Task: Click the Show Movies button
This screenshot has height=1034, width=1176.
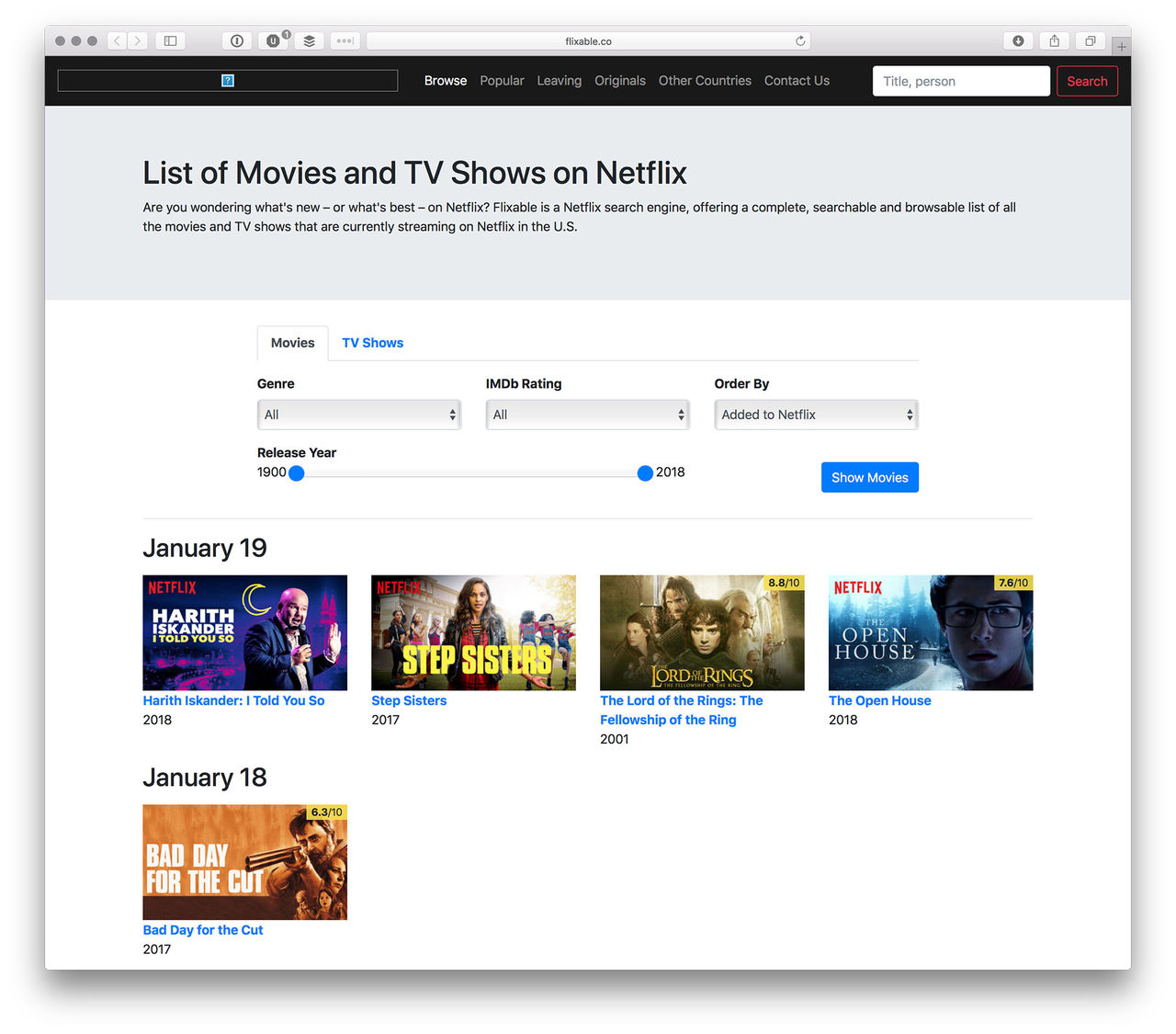Action: [870, 477]
